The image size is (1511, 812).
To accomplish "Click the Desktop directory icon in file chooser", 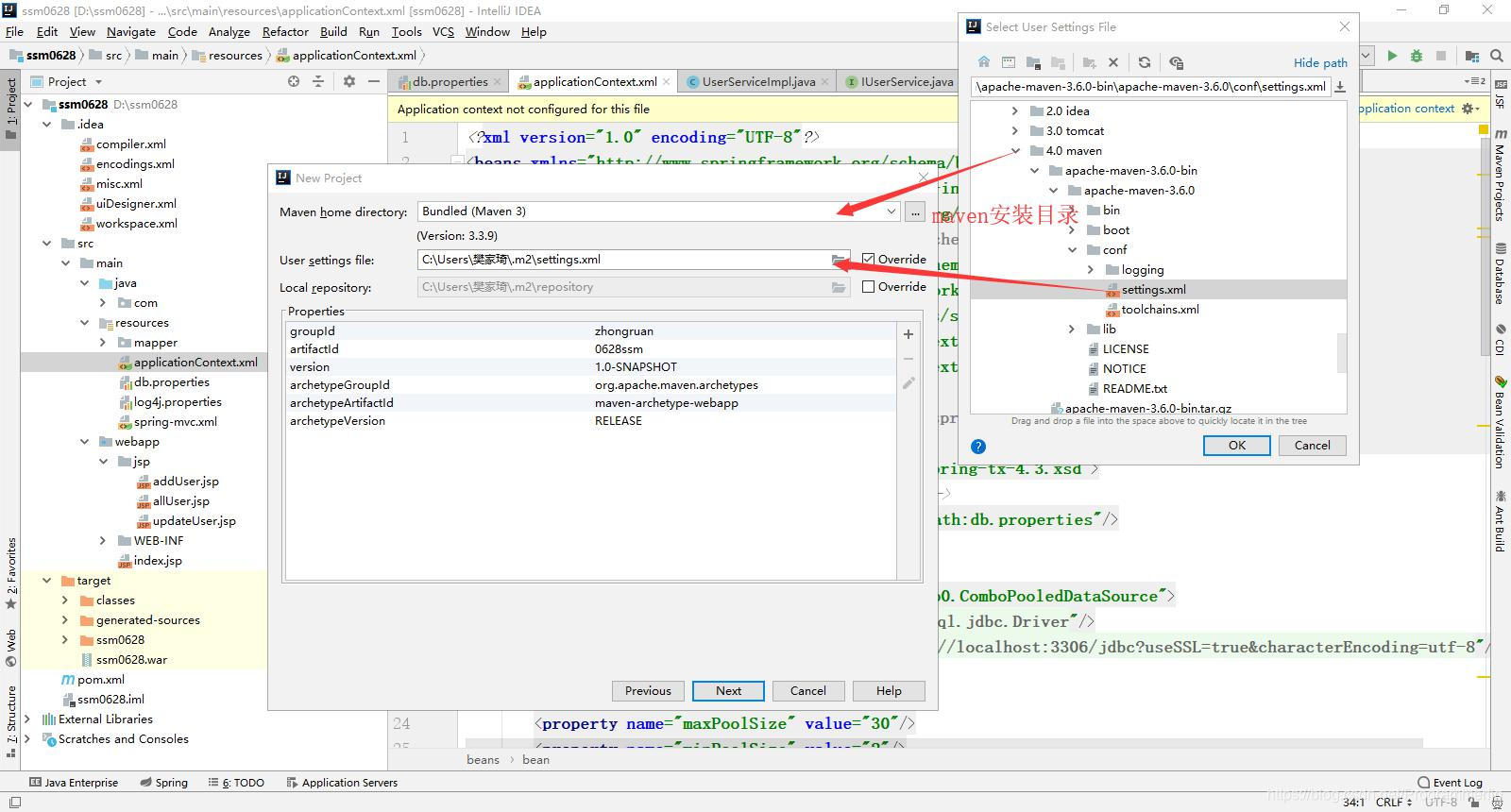I will pos(1009,62).
